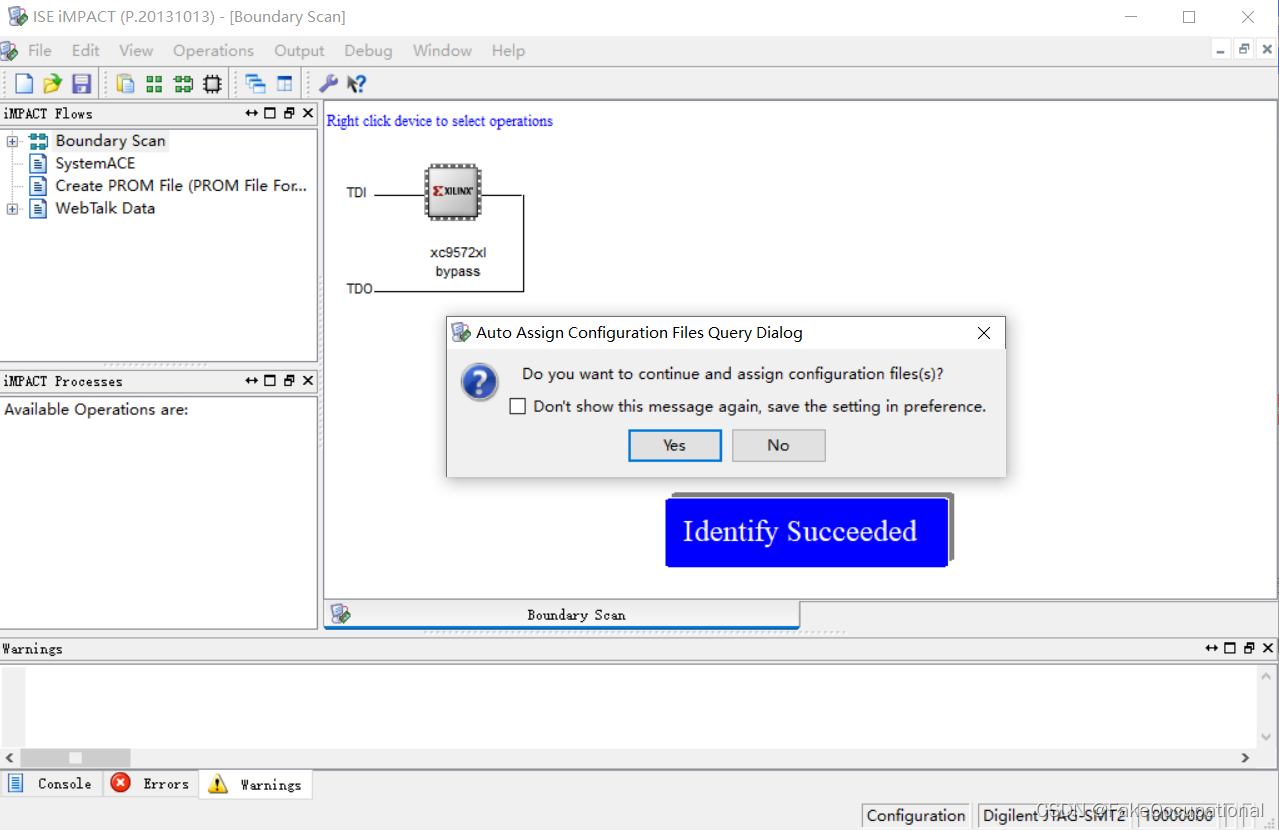Toggle the iMPACT Processes panel width arrow icon
The image size is (1279, 830).
(x=252, y=381)
